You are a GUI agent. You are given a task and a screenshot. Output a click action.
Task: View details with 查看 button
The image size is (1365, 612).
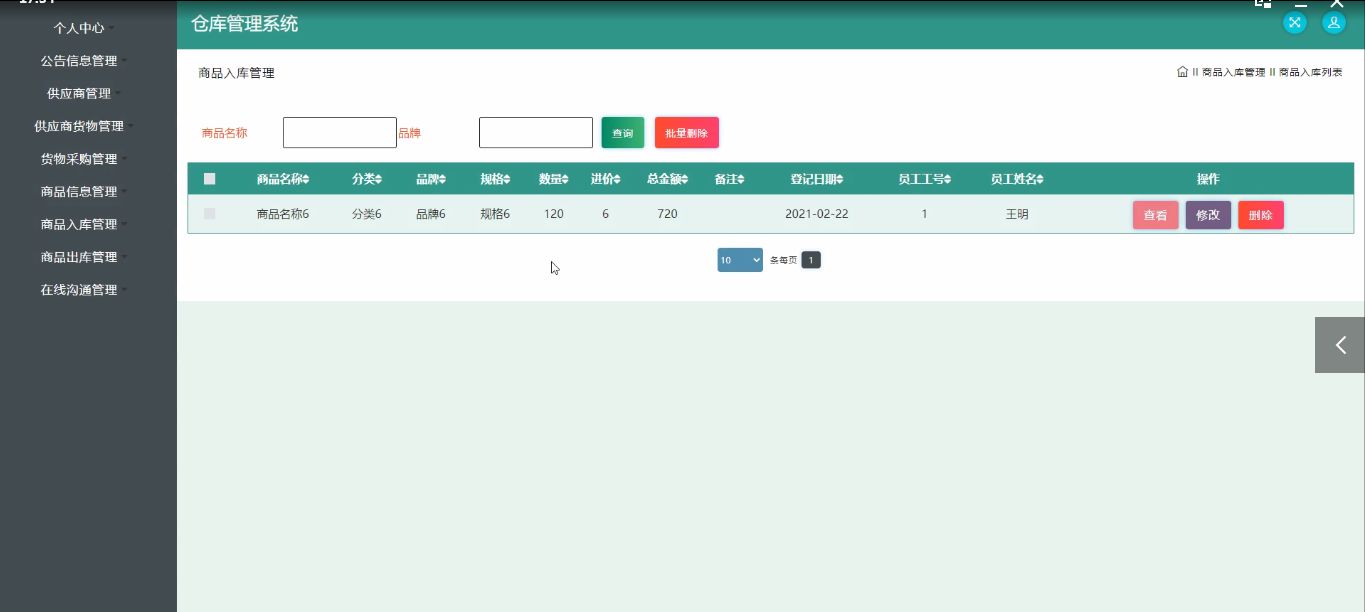pyautogui.click(x=1155, y=215)
